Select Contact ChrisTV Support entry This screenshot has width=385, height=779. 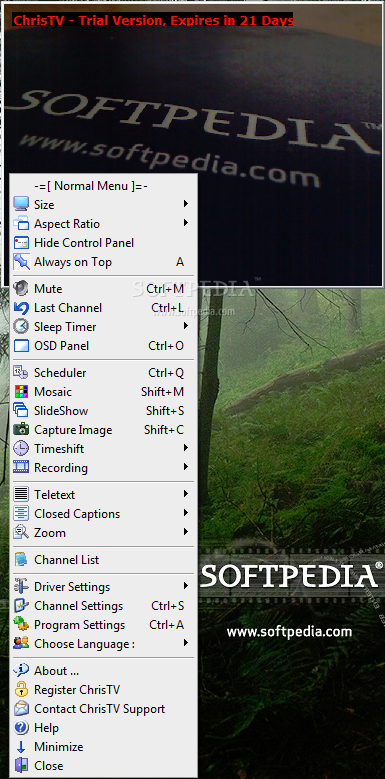click(103, 709)
